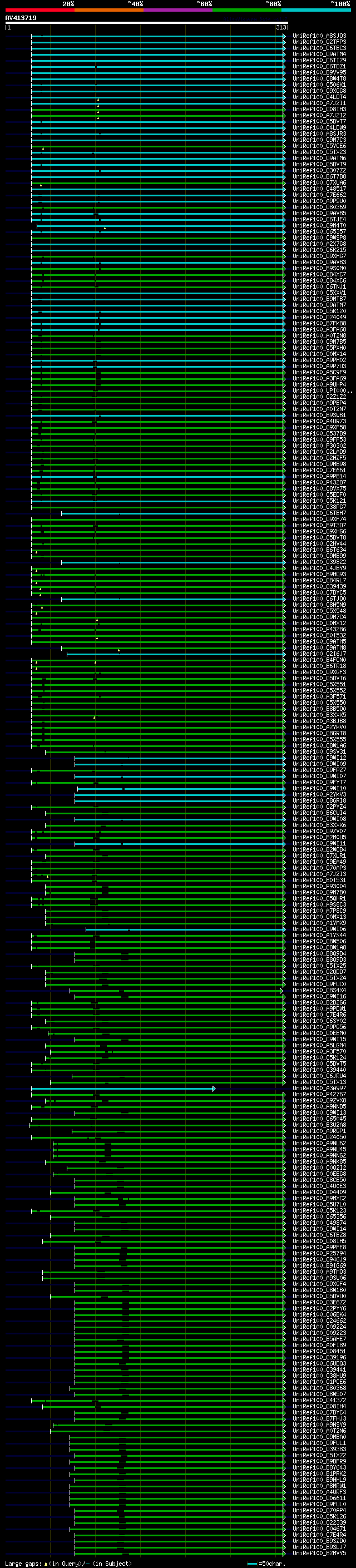Image resolution: width=356 pixels, height=1568 pixels.
Task: Click hit name UniRef100_A4URF3
Action: [x=319, y=1492]
